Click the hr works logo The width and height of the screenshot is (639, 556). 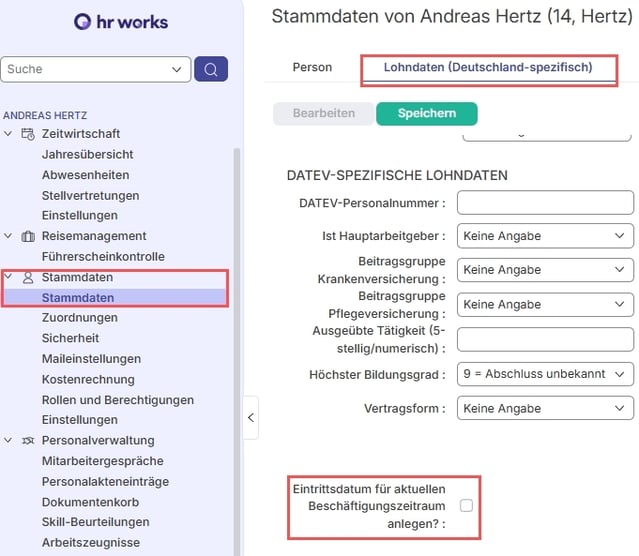pyautogui.click(x=121, y=22)
